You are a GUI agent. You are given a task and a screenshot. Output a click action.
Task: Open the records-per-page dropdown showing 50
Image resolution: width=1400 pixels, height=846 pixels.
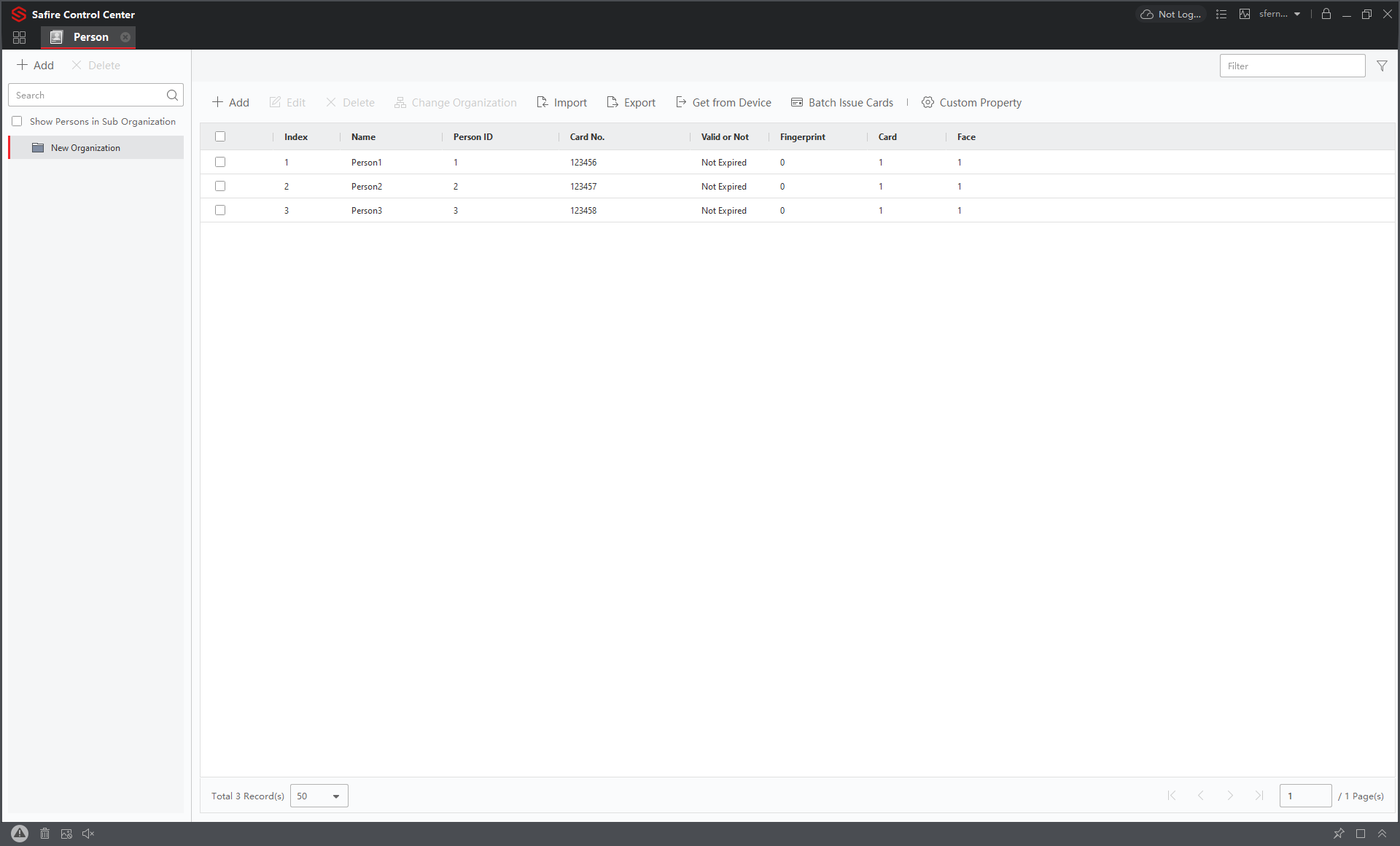tap(319, 796)
